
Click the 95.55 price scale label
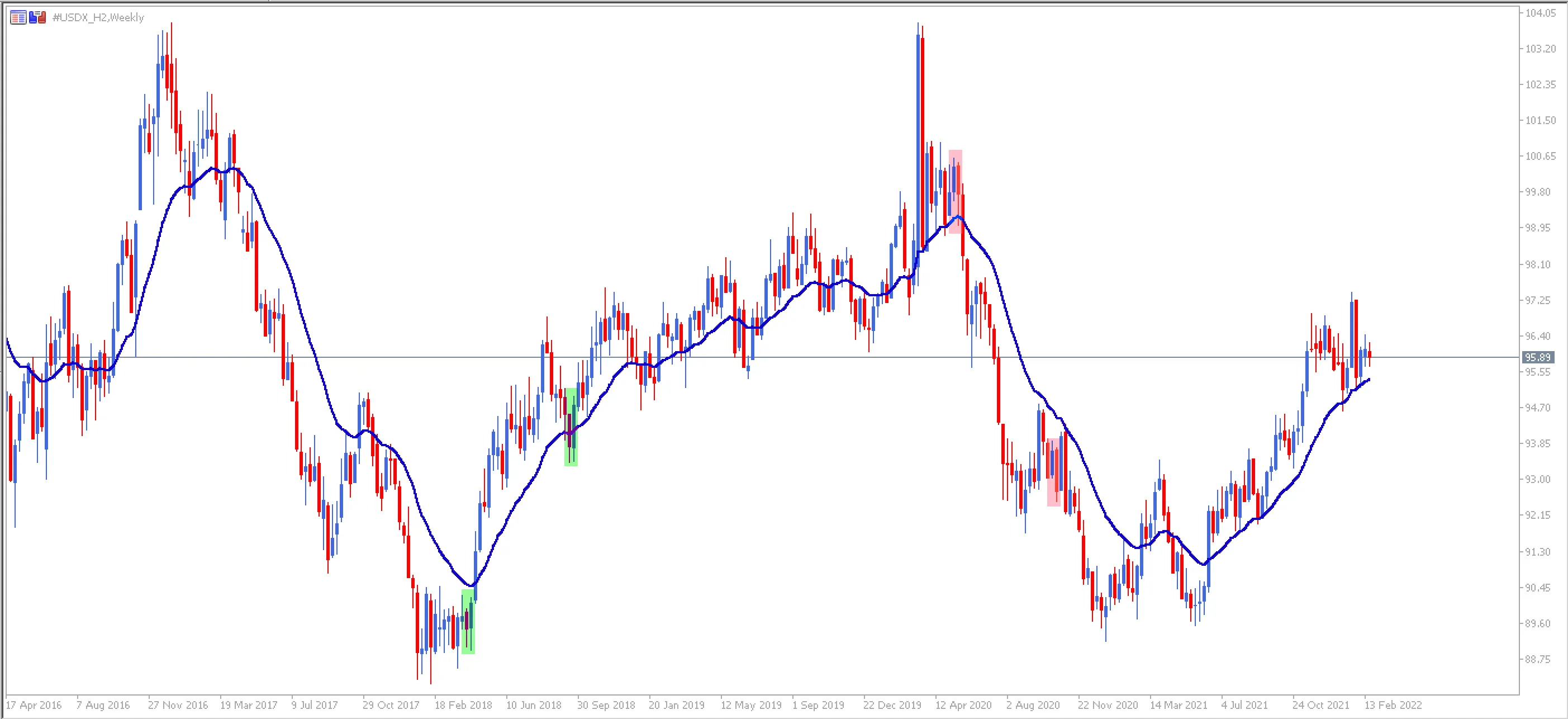click(1538, 372)
